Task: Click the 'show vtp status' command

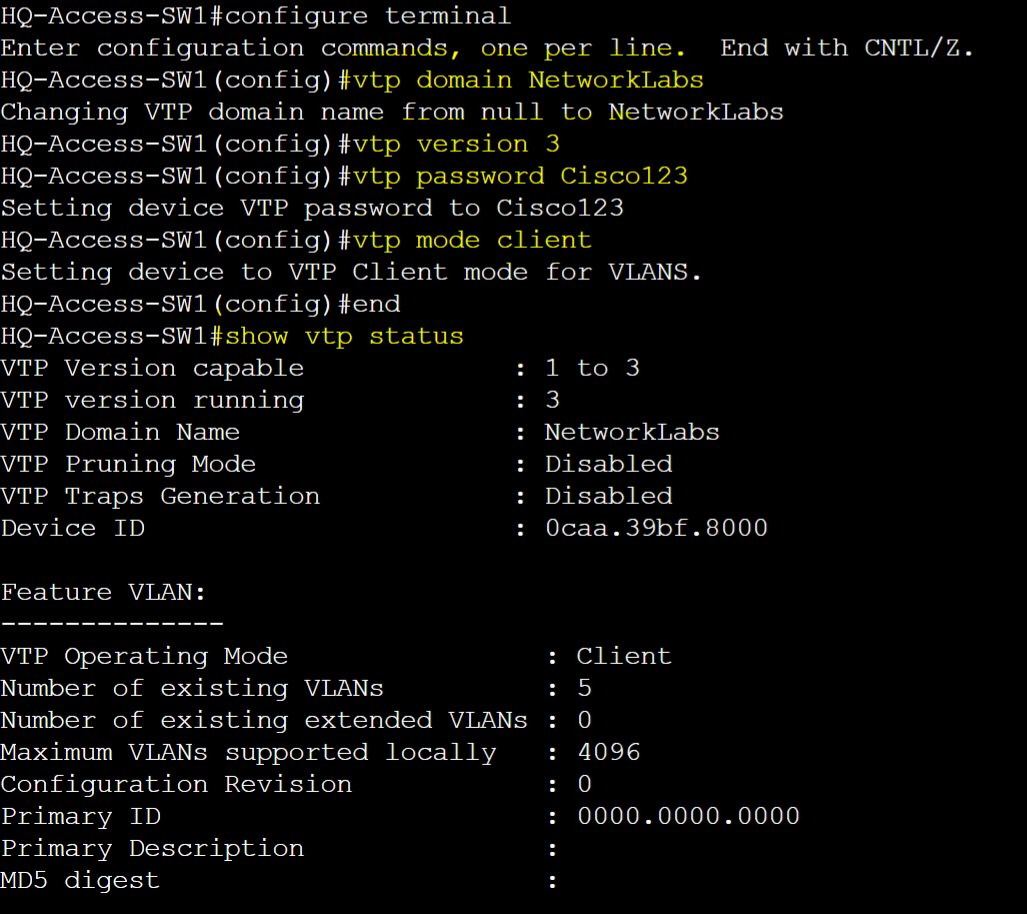Action: click(x=345, y=337)
